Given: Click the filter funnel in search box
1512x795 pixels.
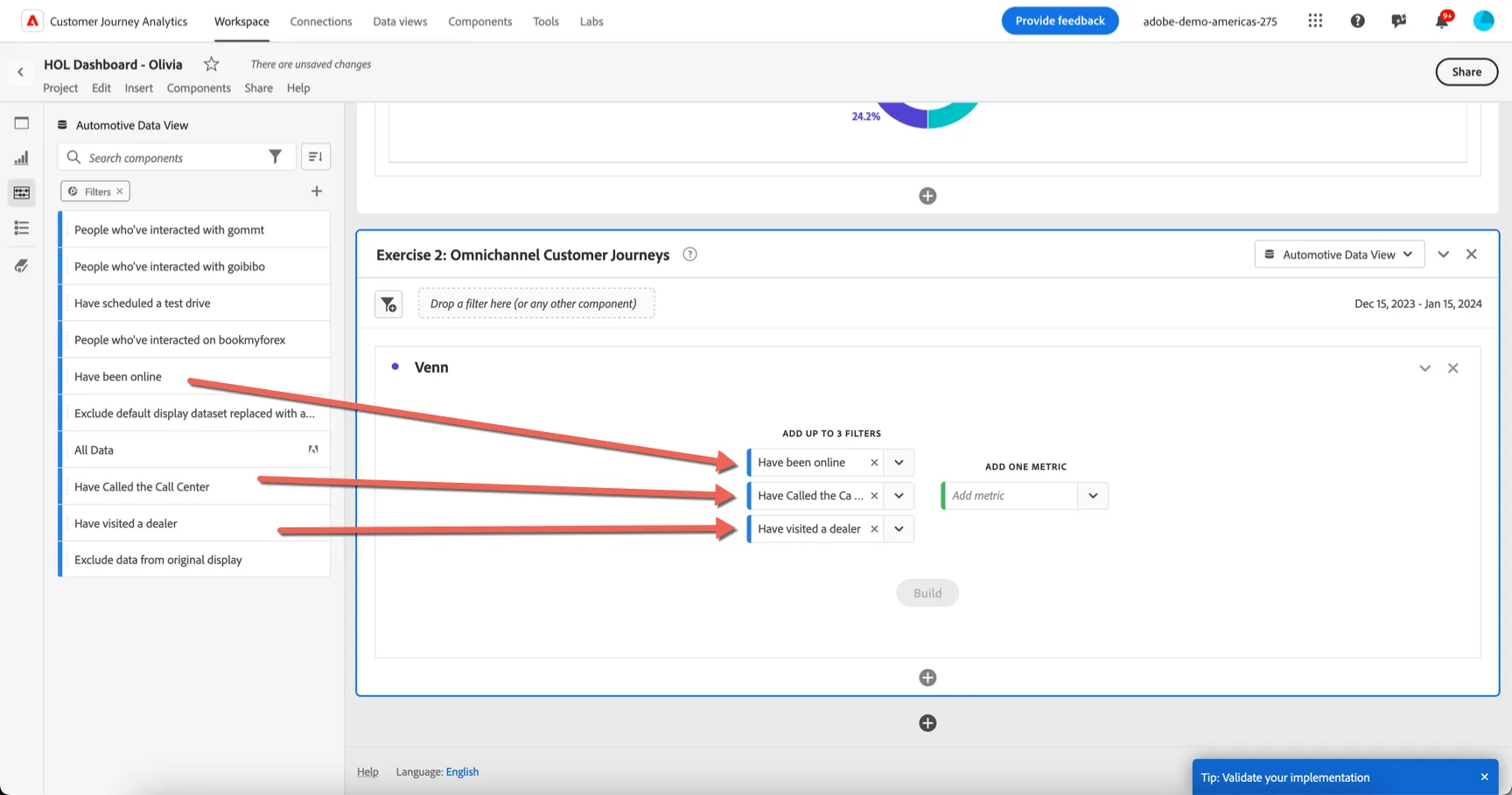Looking at the screenshot, I should coord(275,157).
